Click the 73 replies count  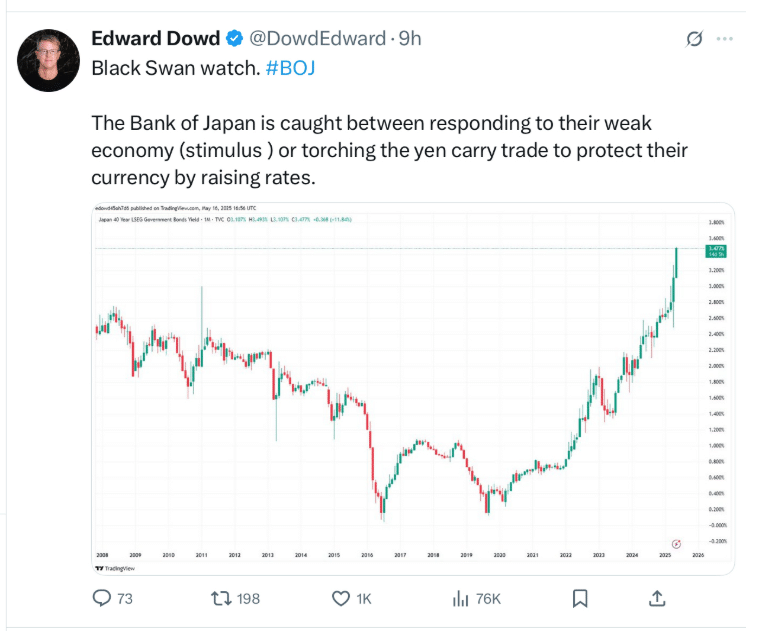coord(125,598)
